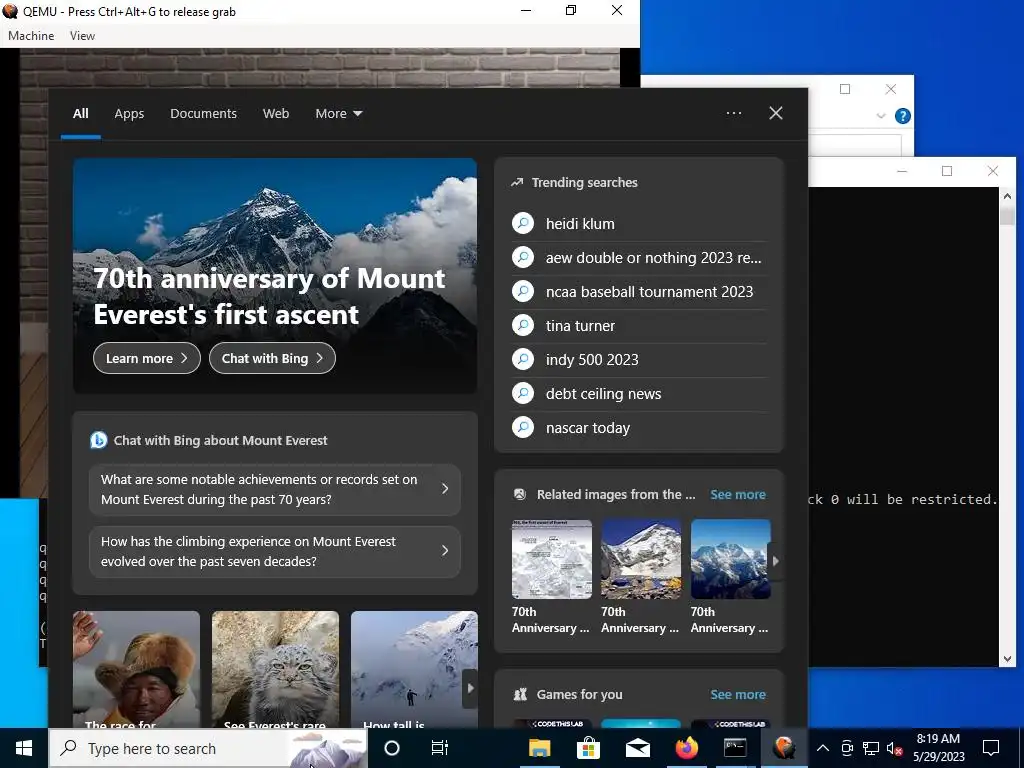The height and width of the screenshot is (768, 1024).
Task: Open the Windows Start menu
Action: click(24, 748)
